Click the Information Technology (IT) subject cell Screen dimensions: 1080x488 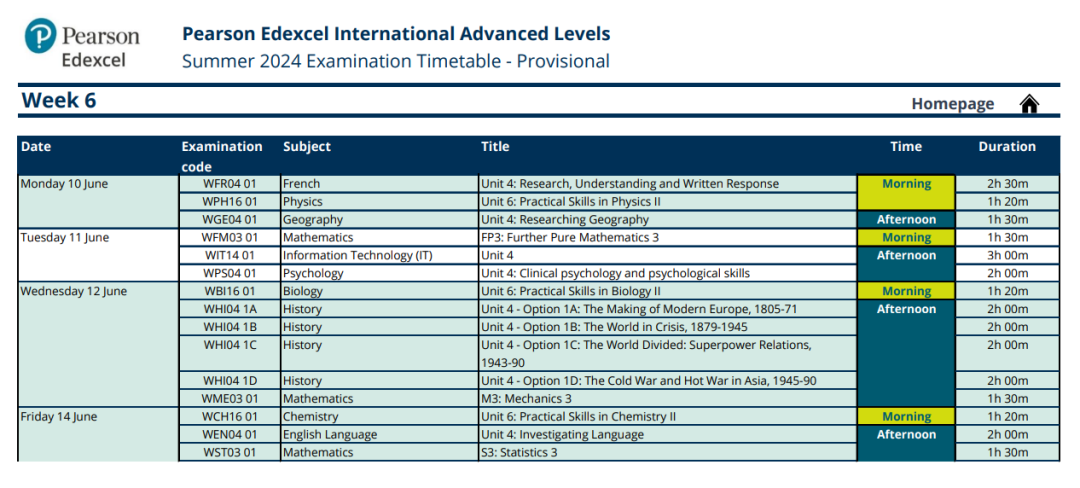[380, 255]
